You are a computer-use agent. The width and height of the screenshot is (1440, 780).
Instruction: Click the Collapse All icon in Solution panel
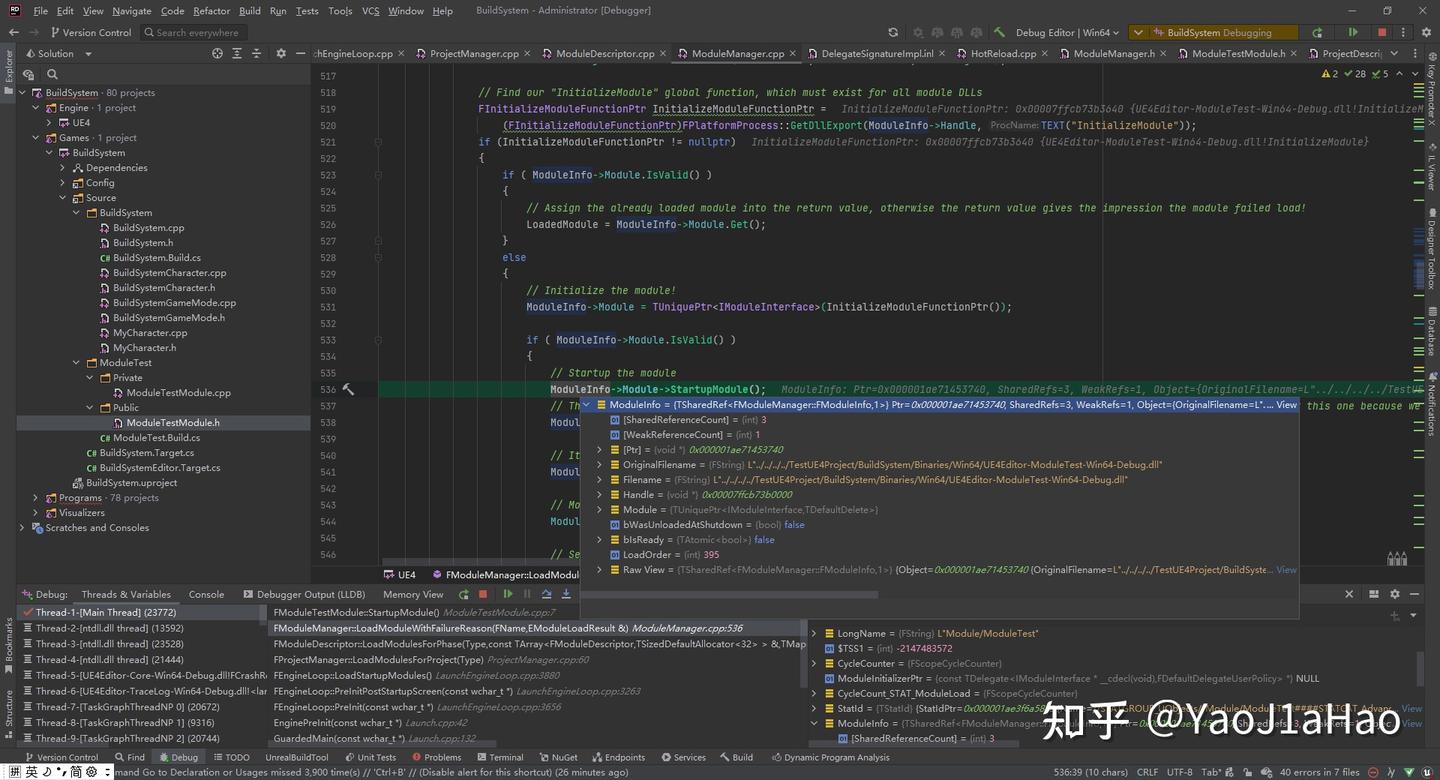click(x=255, y=54)
